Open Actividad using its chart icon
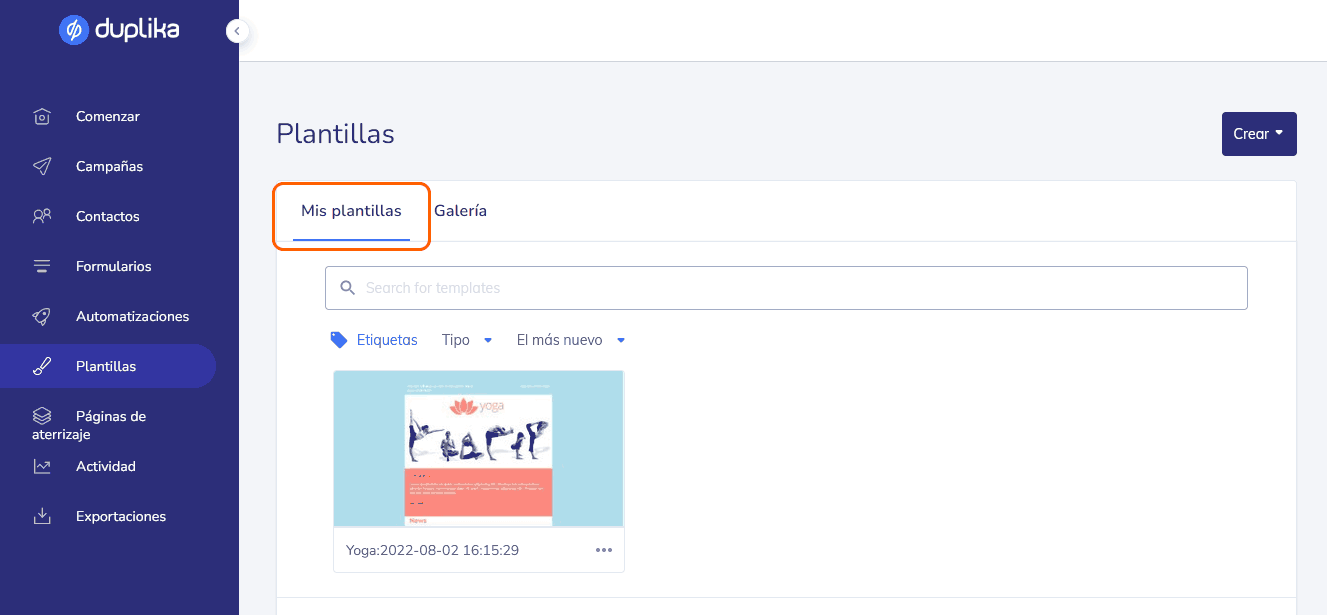The height and width of the screenshot is (615, 1327). pyautogui.click(x=41, y=466)
